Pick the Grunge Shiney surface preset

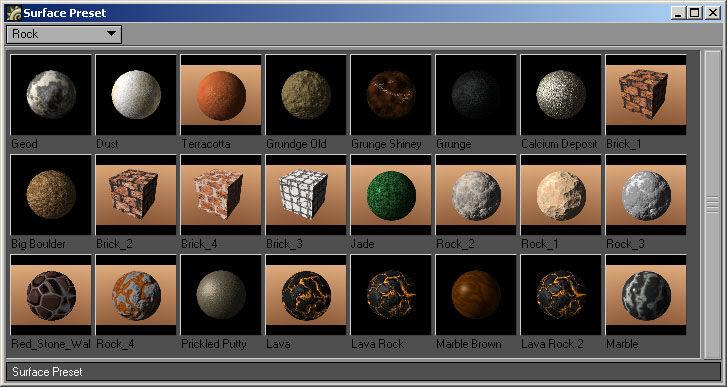(x=391, y=95)
